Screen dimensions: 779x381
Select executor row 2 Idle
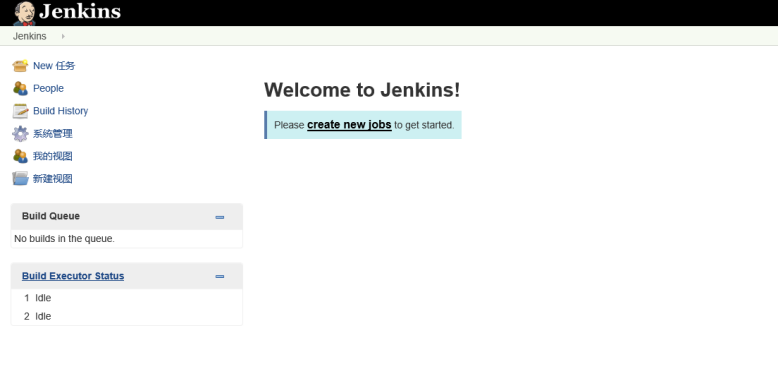click(x=127, y=316)
